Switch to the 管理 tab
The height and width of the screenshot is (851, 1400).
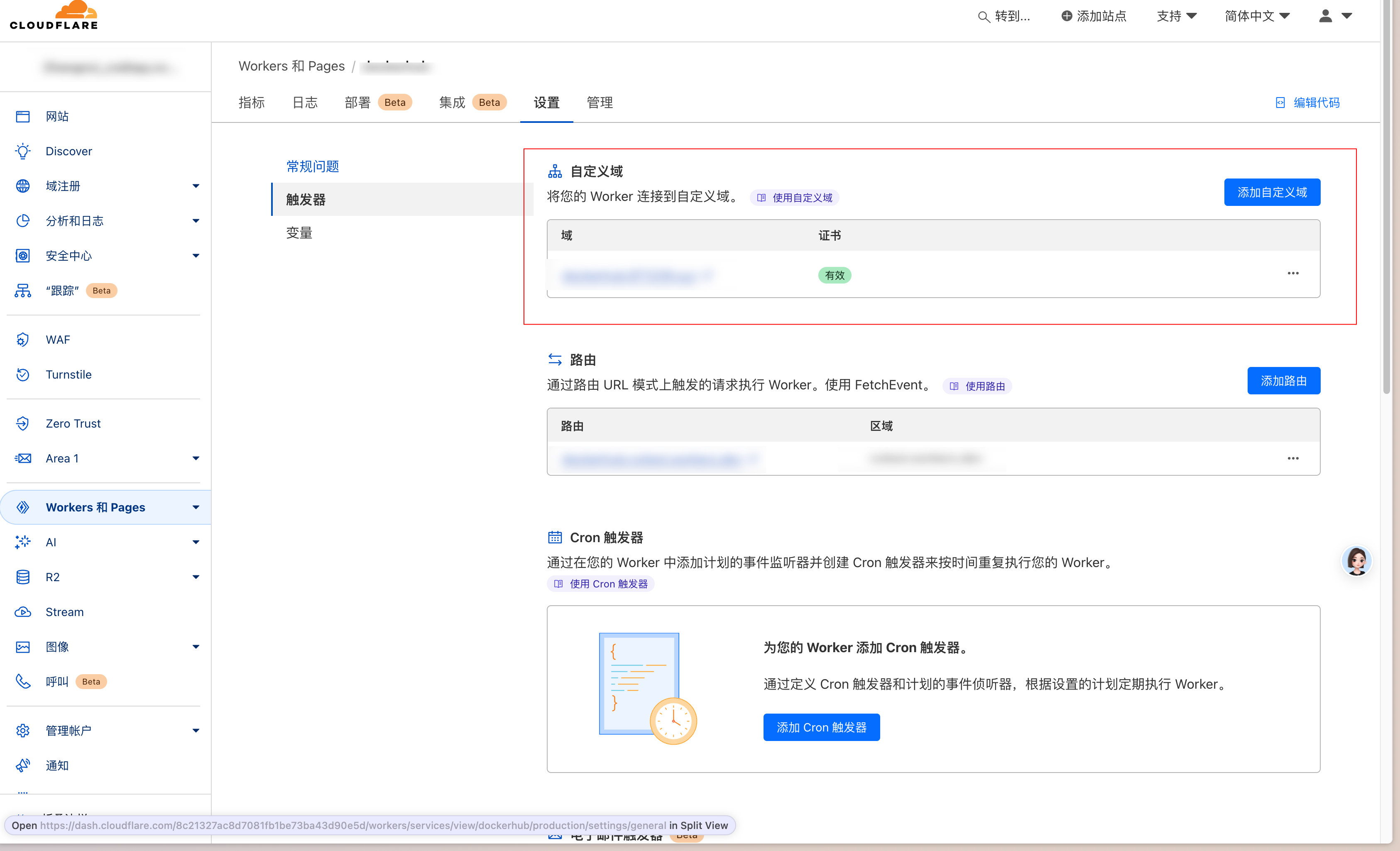click(600, 103)
